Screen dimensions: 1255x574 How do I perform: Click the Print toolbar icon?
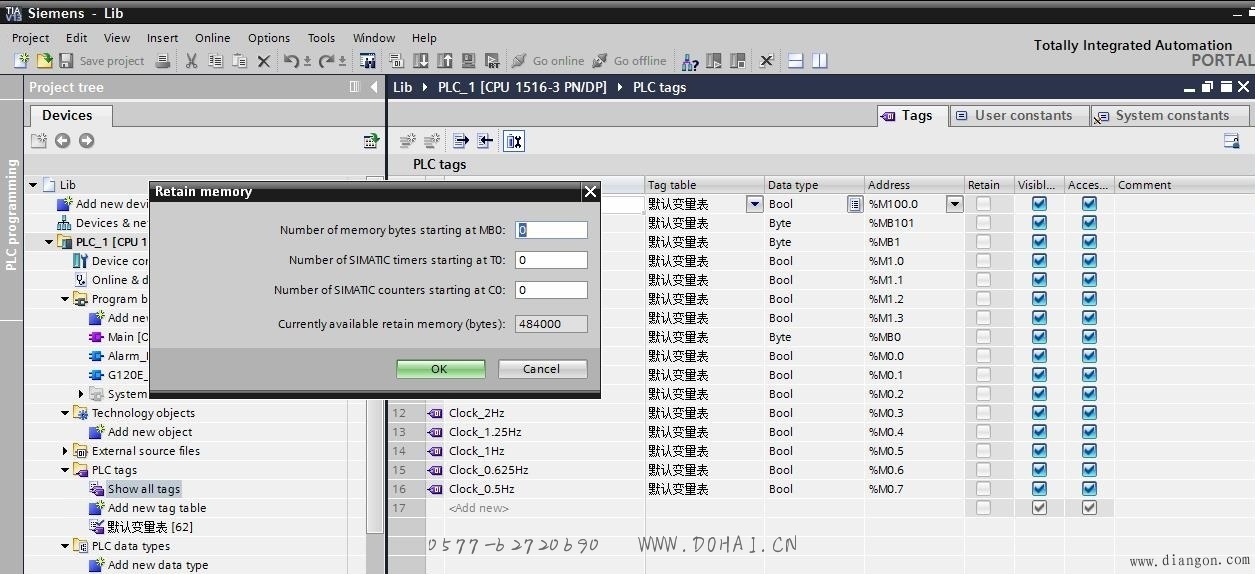(163, 61)
